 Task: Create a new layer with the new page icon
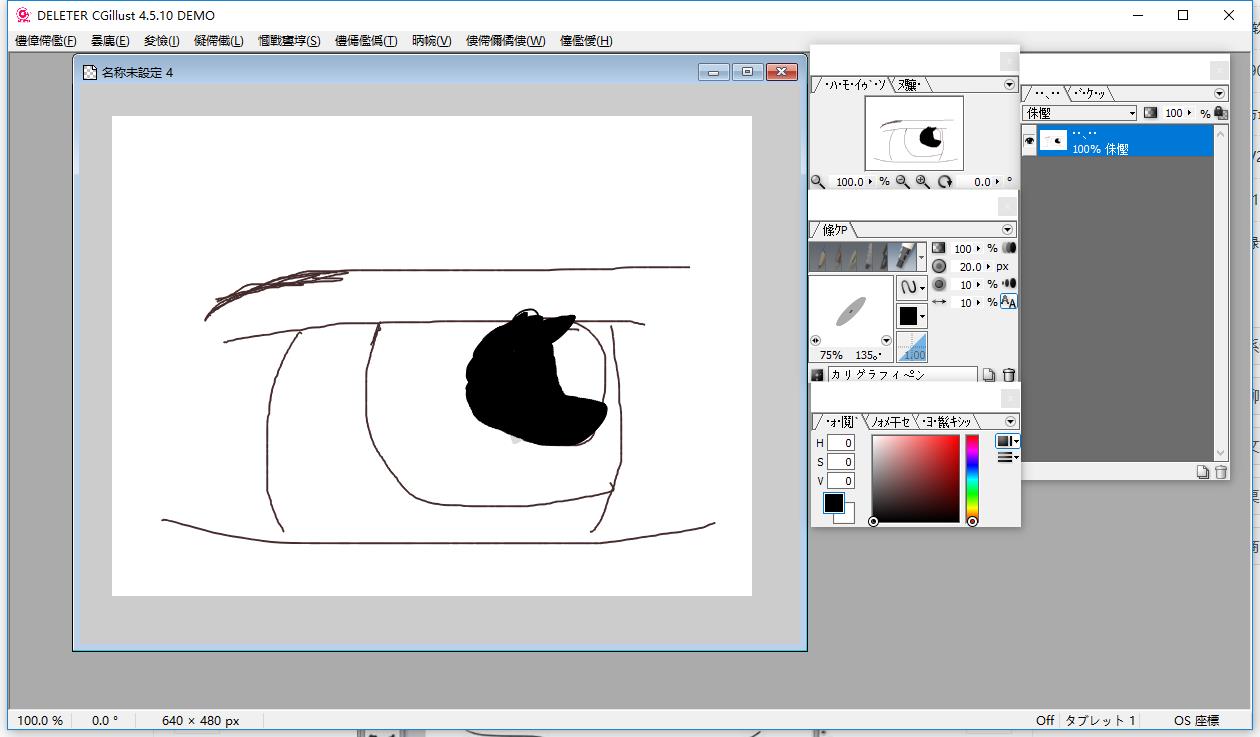pos(1203,472)
